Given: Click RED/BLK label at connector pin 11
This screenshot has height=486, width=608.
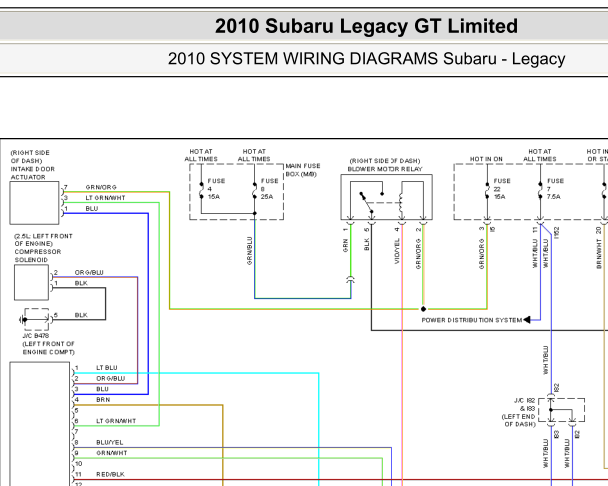Looking at the screenshot, I should pos(110,474).
